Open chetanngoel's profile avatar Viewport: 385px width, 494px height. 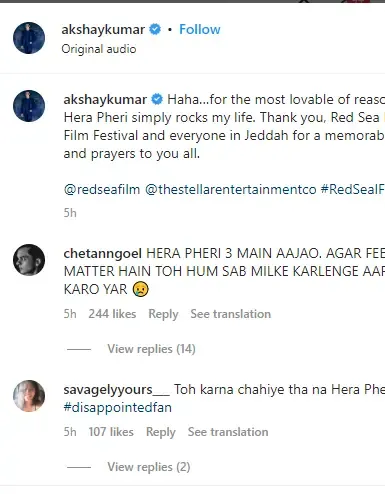tap(29, 260)
